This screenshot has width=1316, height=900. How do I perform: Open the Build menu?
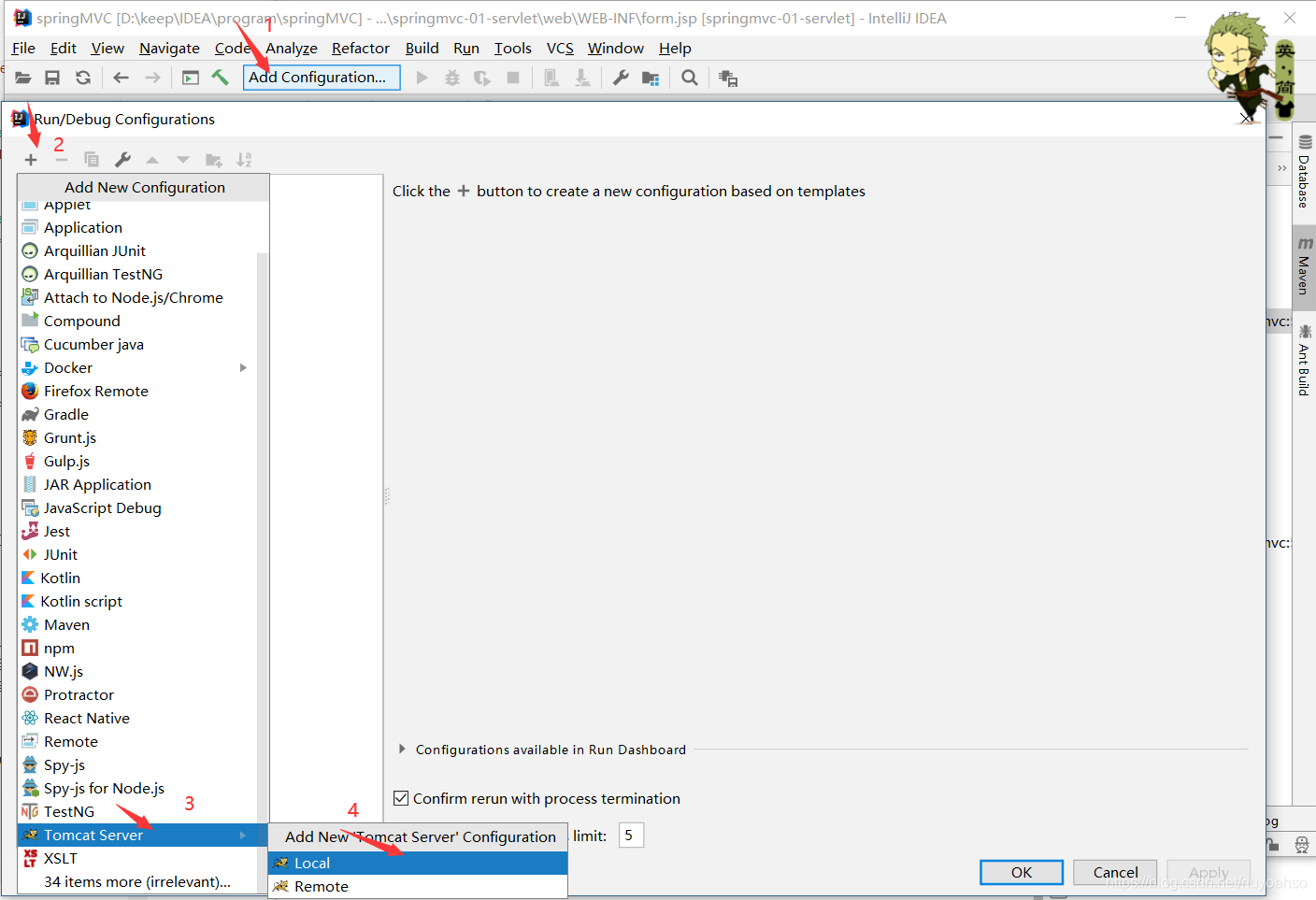[422, 48]
